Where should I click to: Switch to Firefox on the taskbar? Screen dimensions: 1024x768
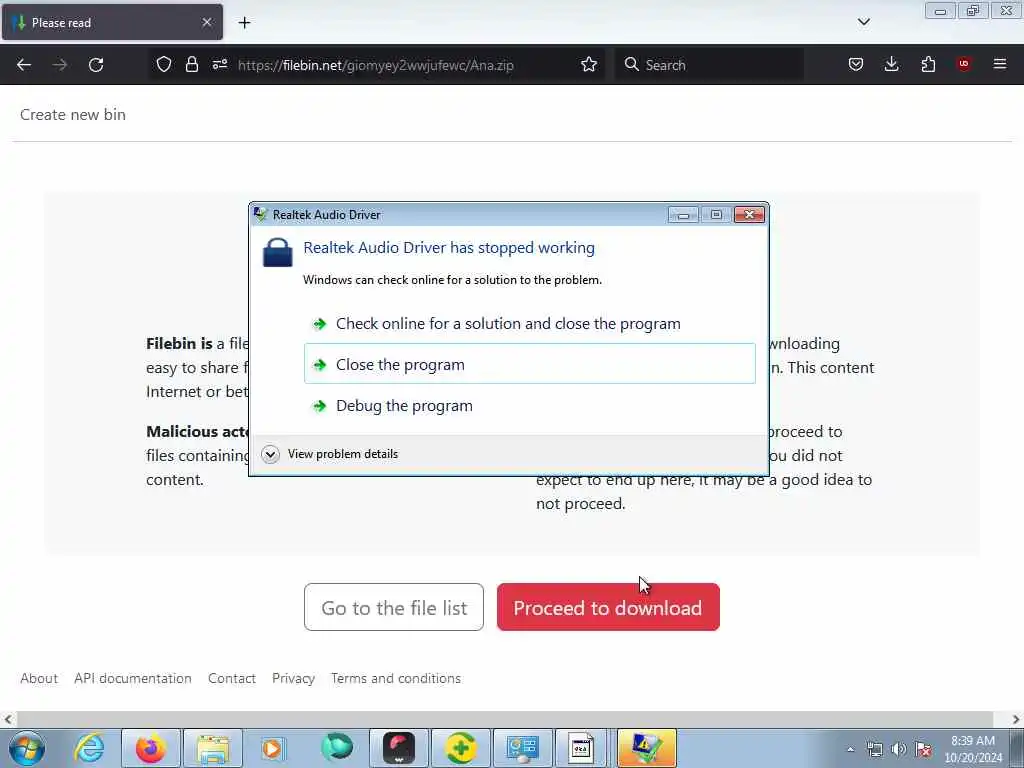pyautogui.click(x=151, y=748)
